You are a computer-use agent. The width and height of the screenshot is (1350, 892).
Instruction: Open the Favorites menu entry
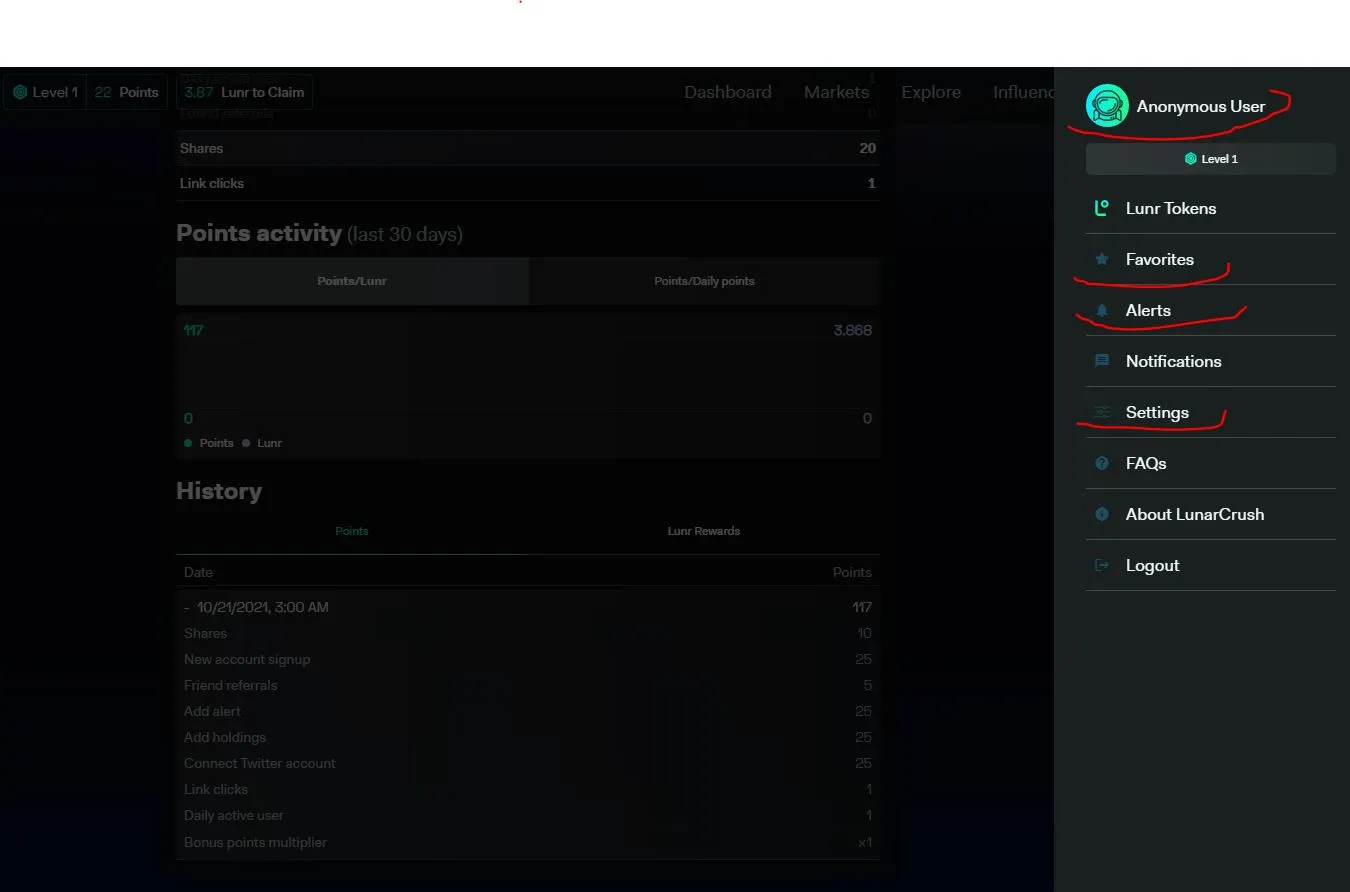tap(1211, 259)
